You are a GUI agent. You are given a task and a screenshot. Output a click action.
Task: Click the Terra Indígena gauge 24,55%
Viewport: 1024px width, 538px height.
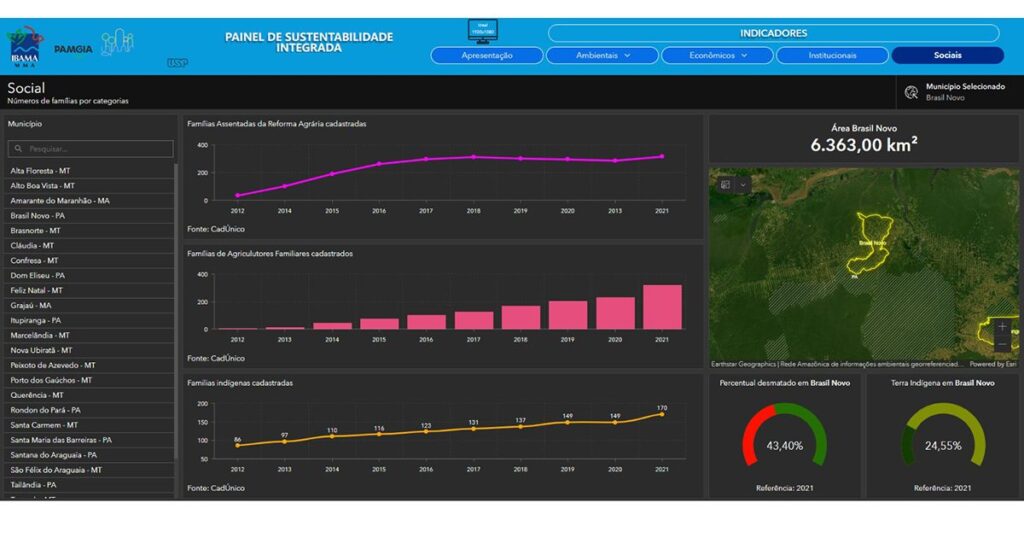(943, 435)
